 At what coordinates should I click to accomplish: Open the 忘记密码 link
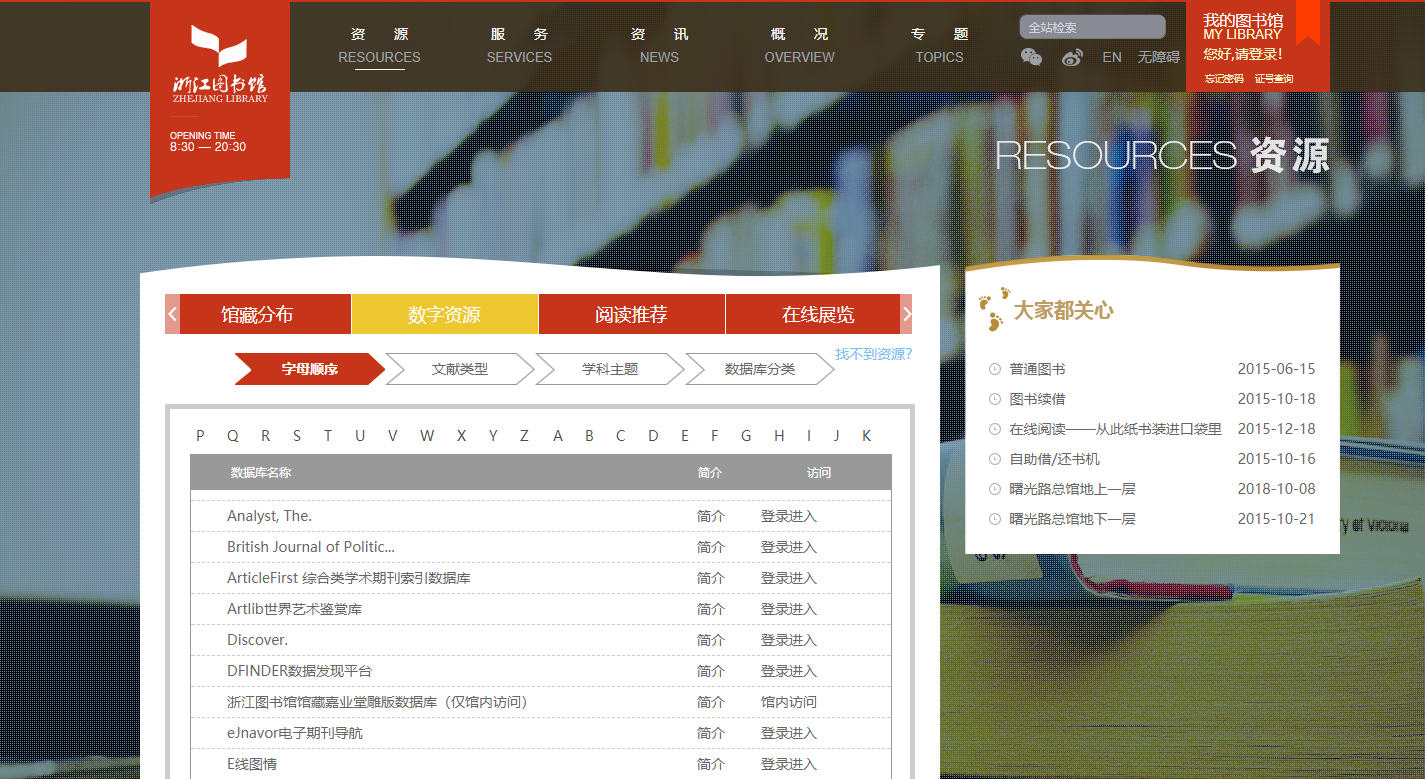coord(1224,79)
